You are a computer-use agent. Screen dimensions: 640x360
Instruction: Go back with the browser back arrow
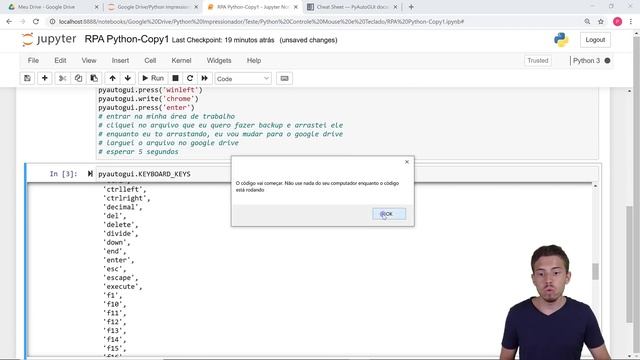click(x=9, y=22)
